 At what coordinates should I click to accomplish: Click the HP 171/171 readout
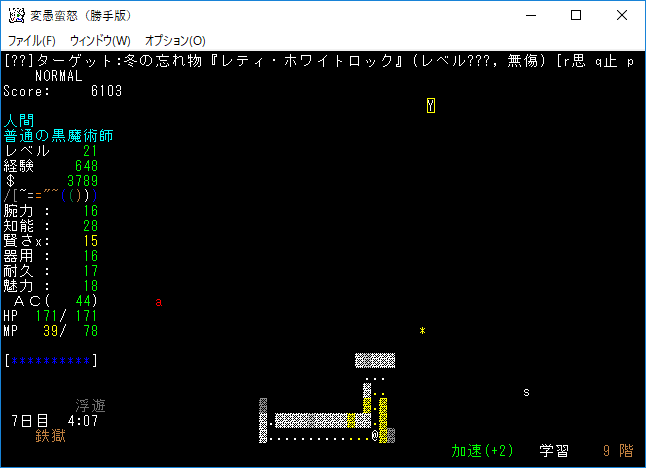click(x=52, y=316)
